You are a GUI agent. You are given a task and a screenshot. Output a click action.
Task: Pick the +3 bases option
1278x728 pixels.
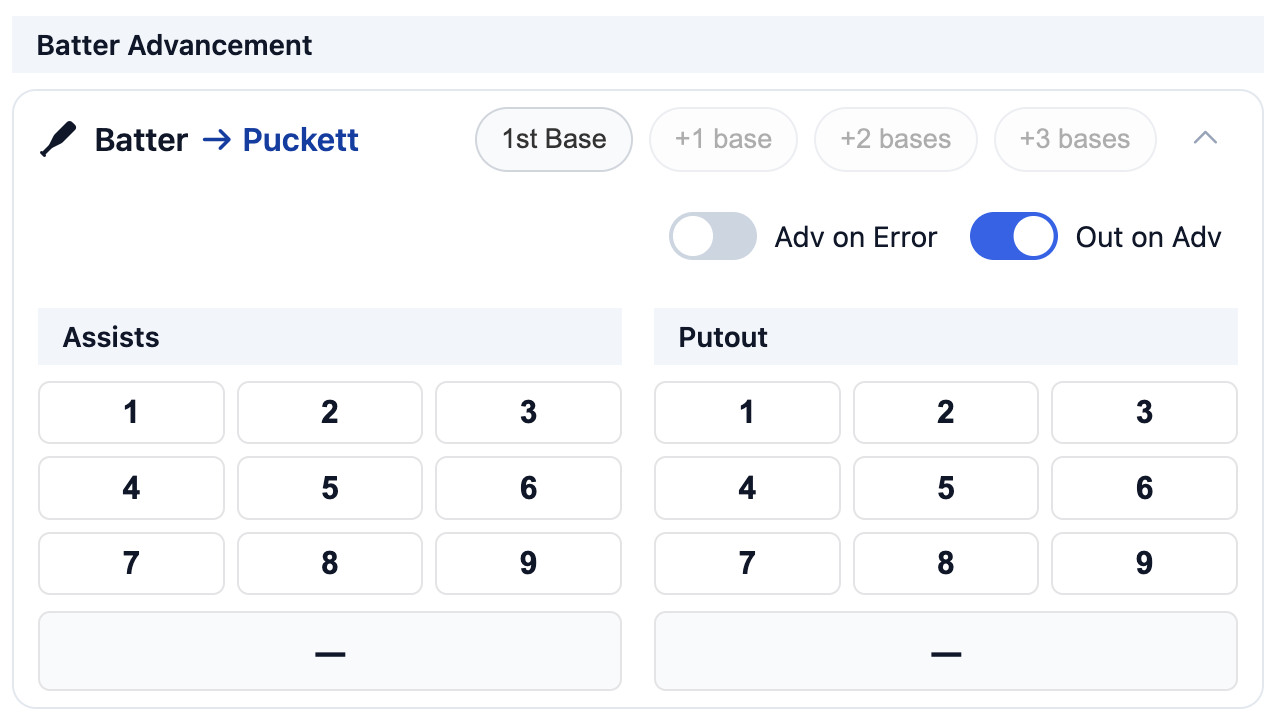1075,139
